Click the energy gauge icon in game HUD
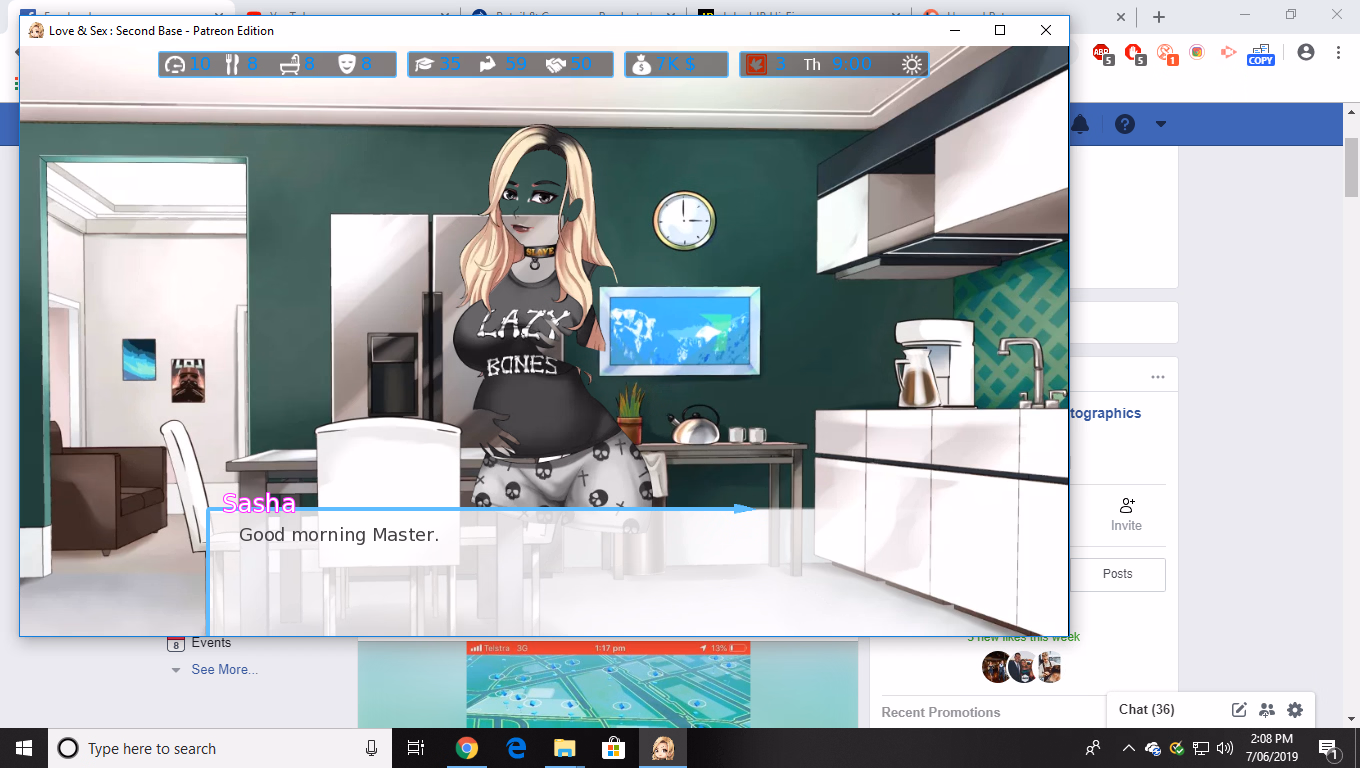The image size is (1360, 768). coord(175,65)
